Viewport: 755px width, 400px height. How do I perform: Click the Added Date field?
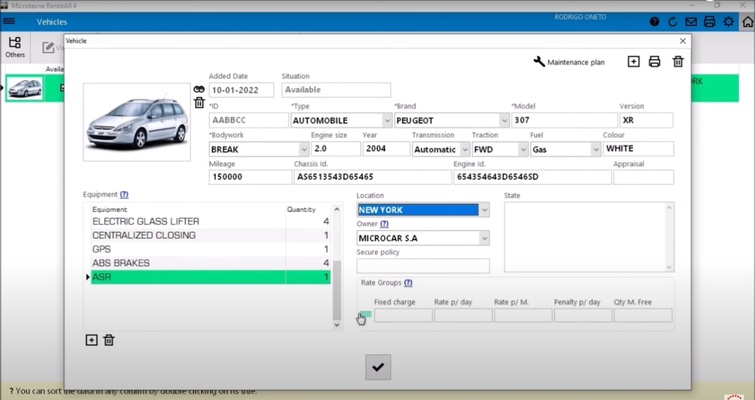pos(241,90)
